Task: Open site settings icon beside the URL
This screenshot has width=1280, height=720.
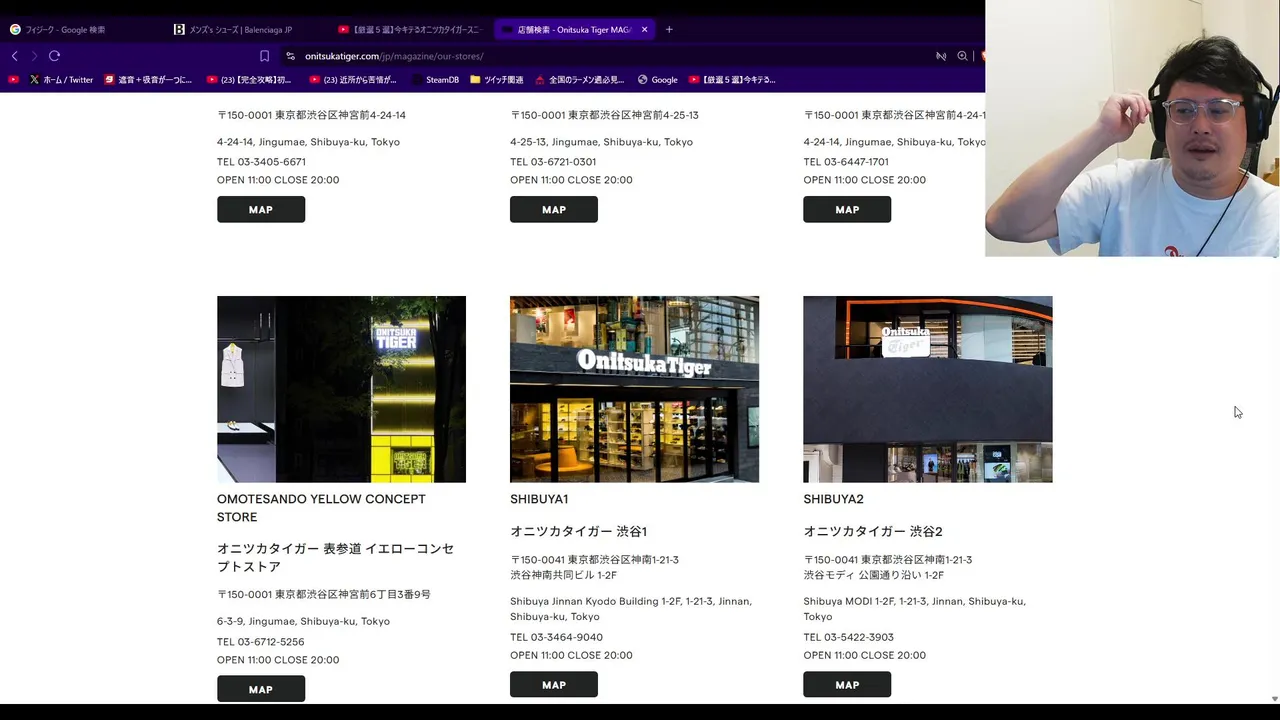Action: pos(290,56)
